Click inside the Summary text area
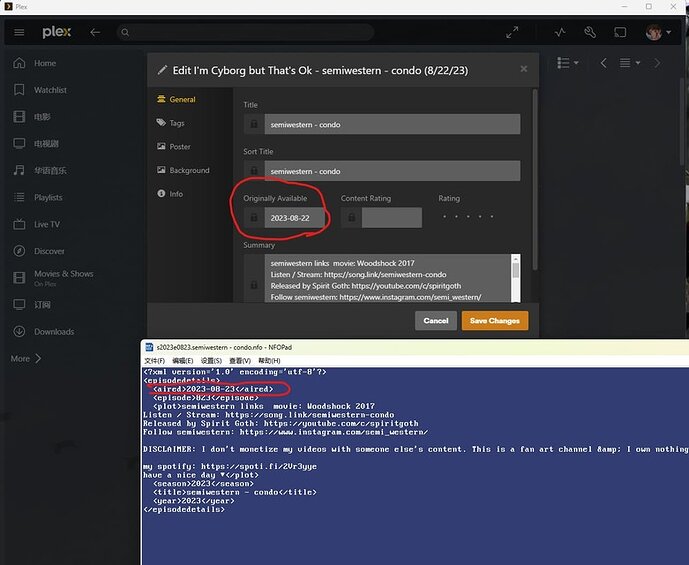This screenshot has height=565, width=689. [x=388, y=279]
